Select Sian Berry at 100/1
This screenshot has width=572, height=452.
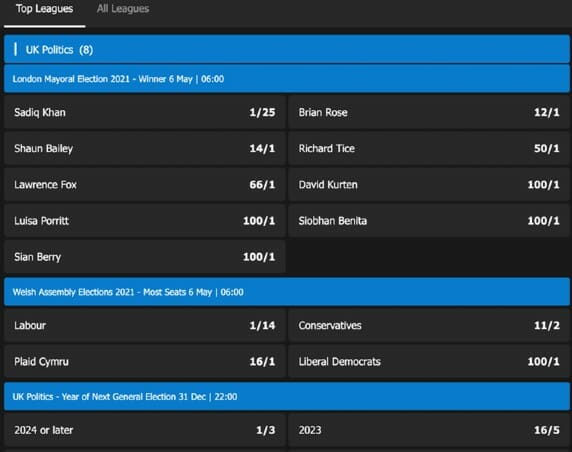[144, 257]
